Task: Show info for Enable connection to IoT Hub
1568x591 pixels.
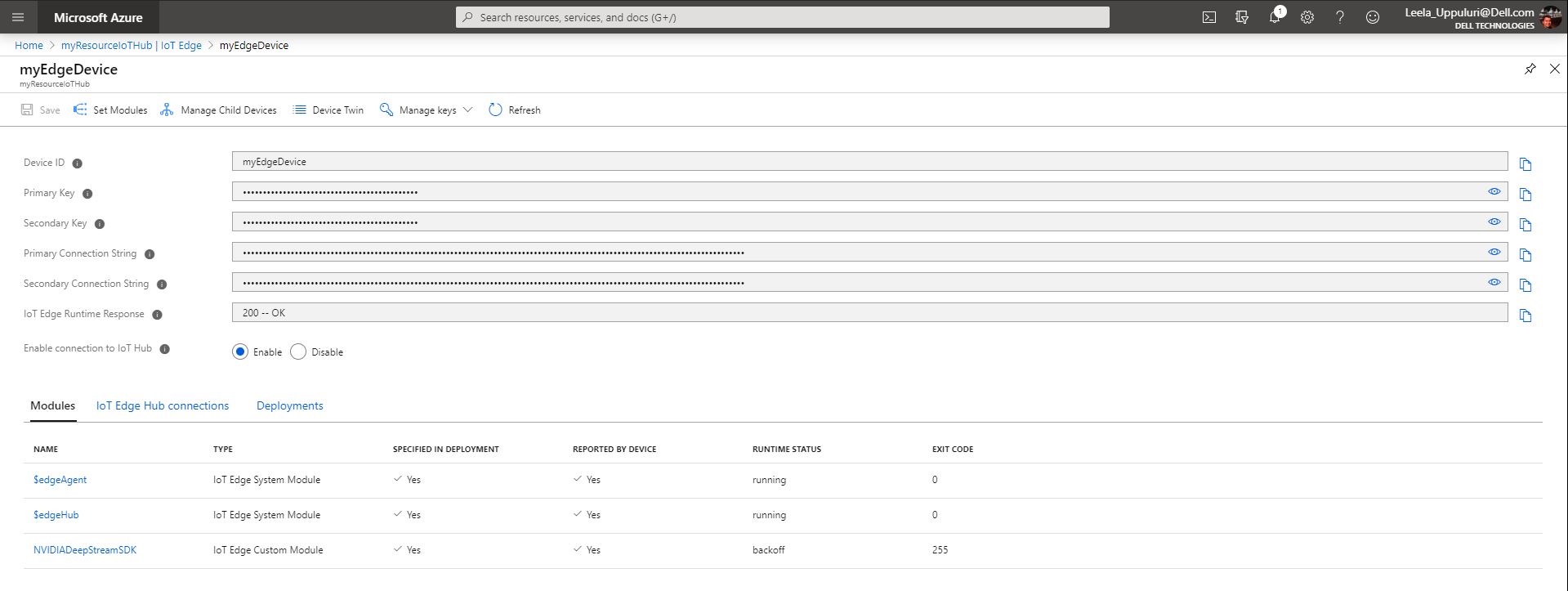Action: click(165, 349)
